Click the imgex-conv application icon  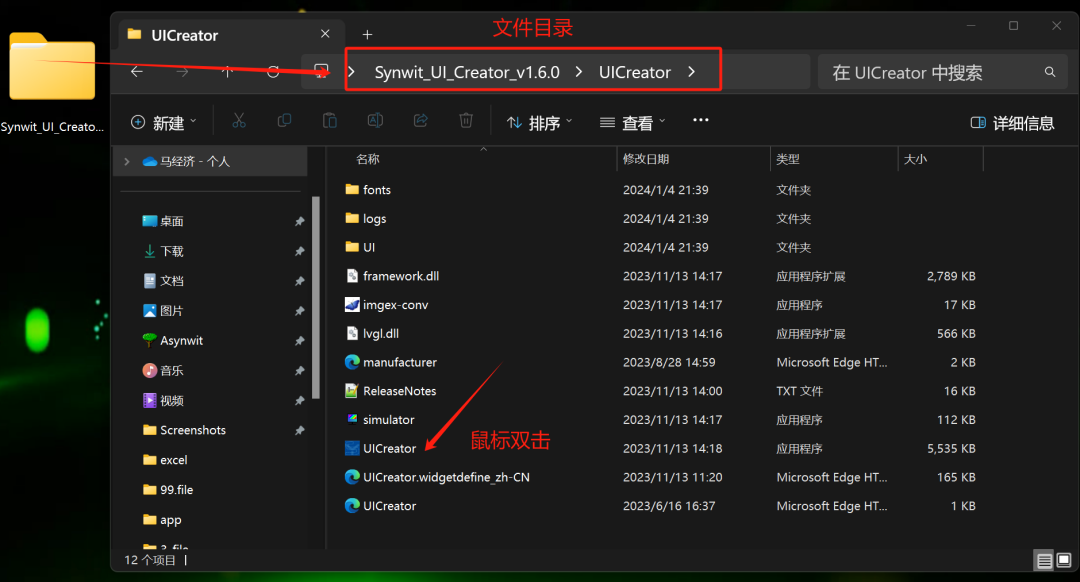(x=352, y=304)
